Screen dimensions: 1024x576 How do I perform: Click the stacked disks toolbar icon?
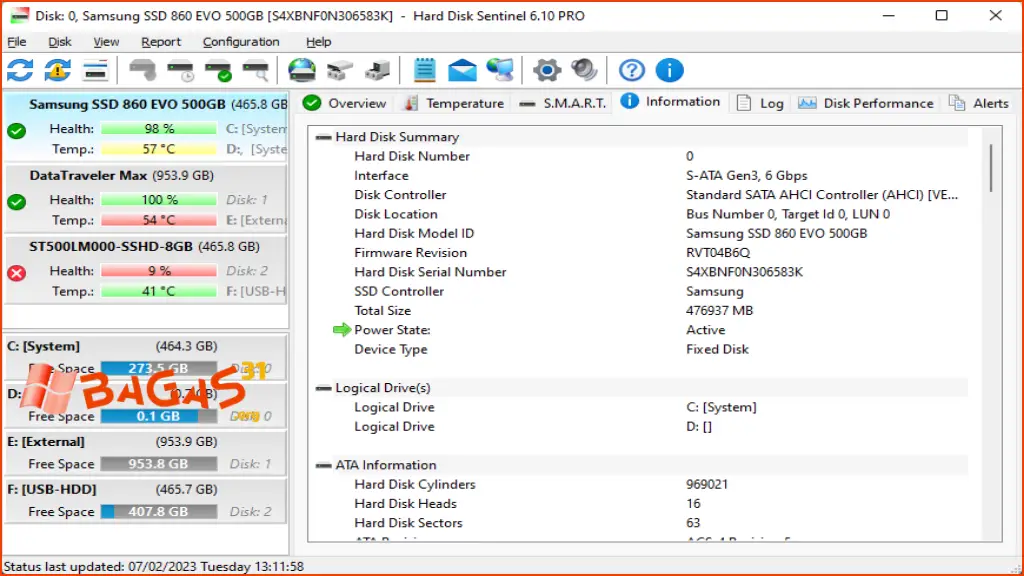pos(340,71)
